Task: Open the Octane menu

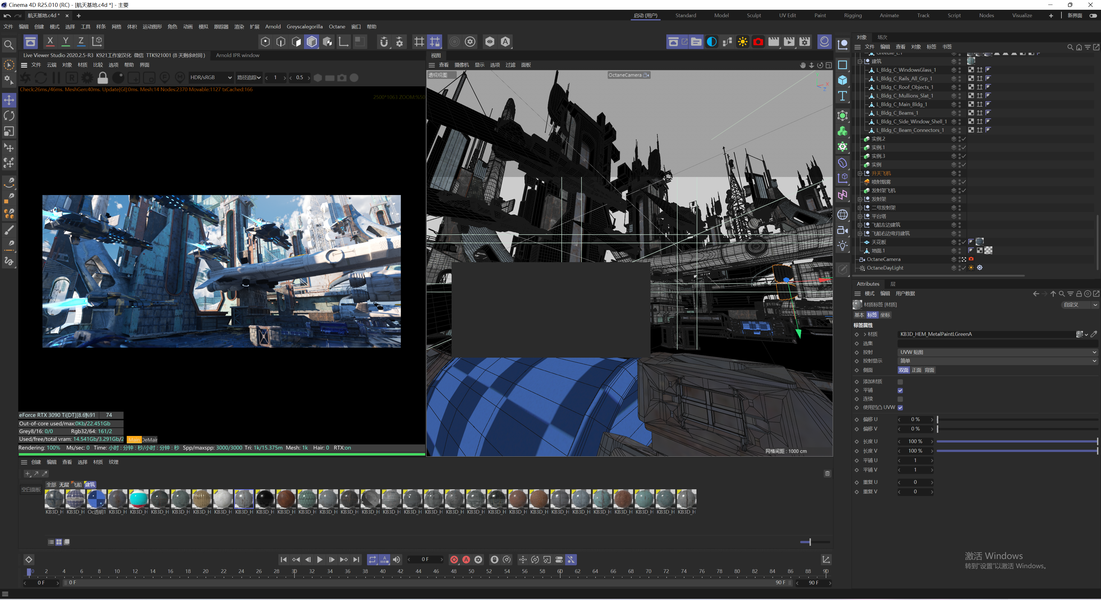Action: click(337, 27)
